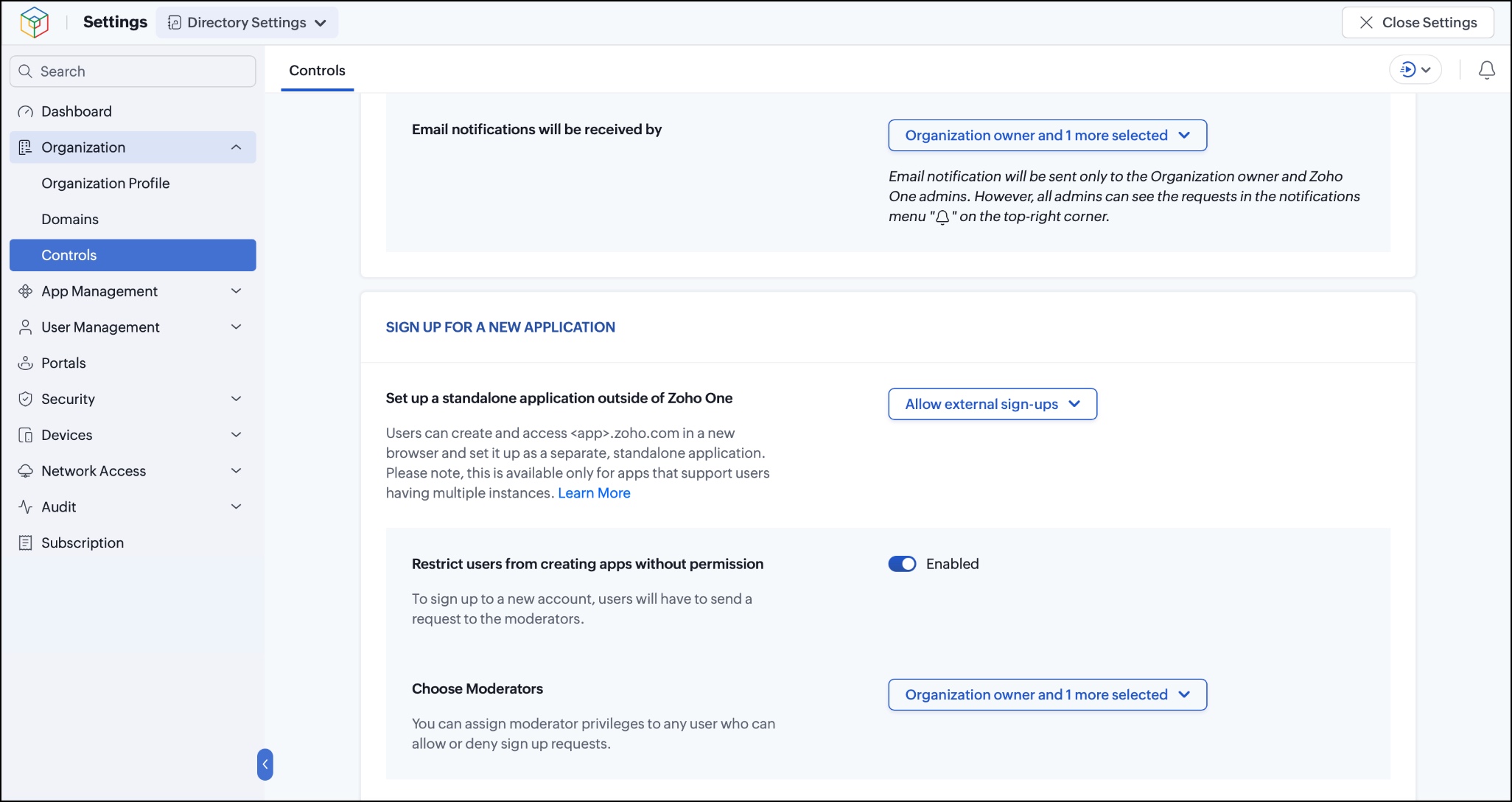Viewport: 1512px width, 802px height.
Task: Click Directory Settings icon in header
Action: click(175, 23)
